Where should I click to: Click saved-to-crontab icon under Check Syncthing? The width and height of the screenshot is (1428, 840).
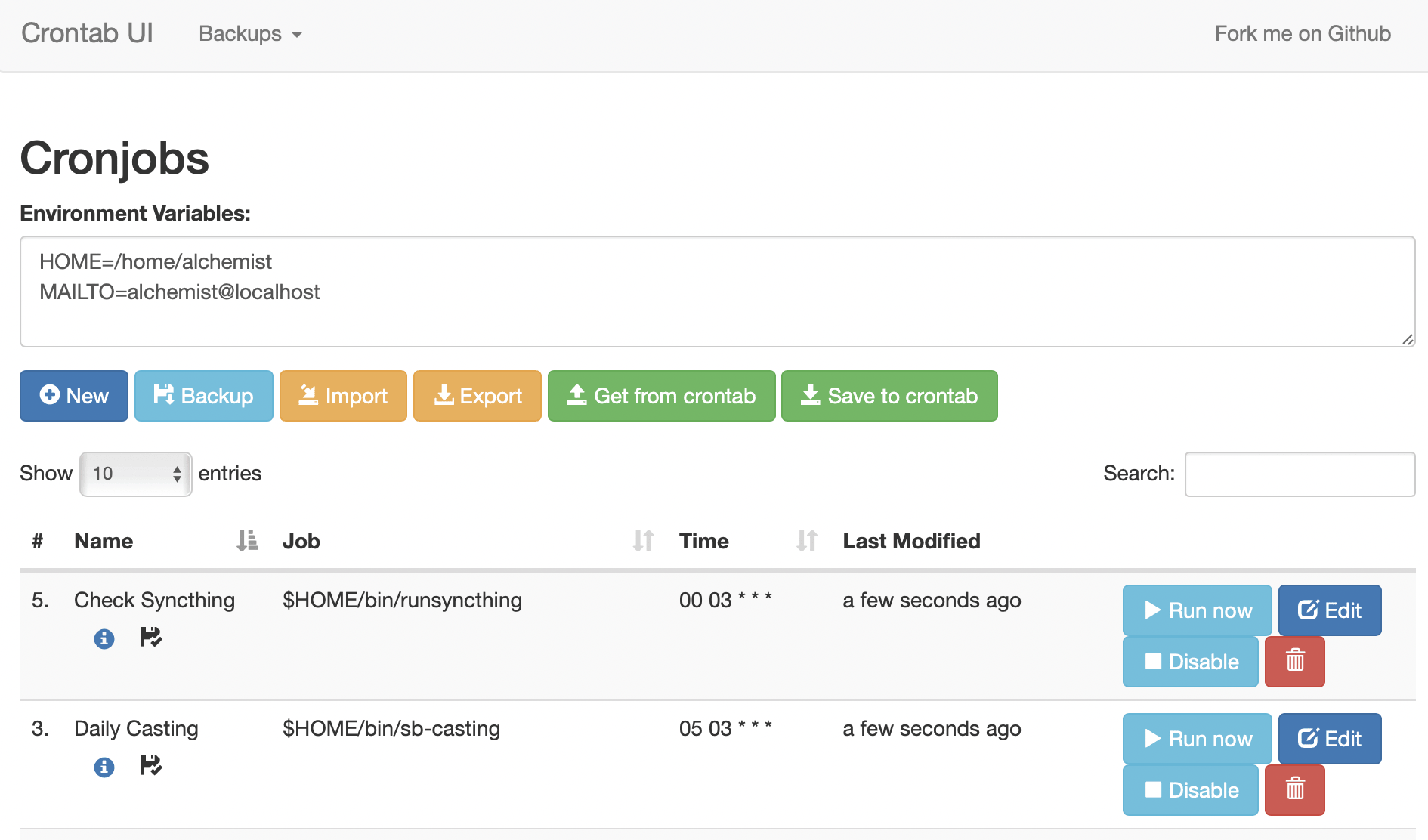(x=151, y=638)
